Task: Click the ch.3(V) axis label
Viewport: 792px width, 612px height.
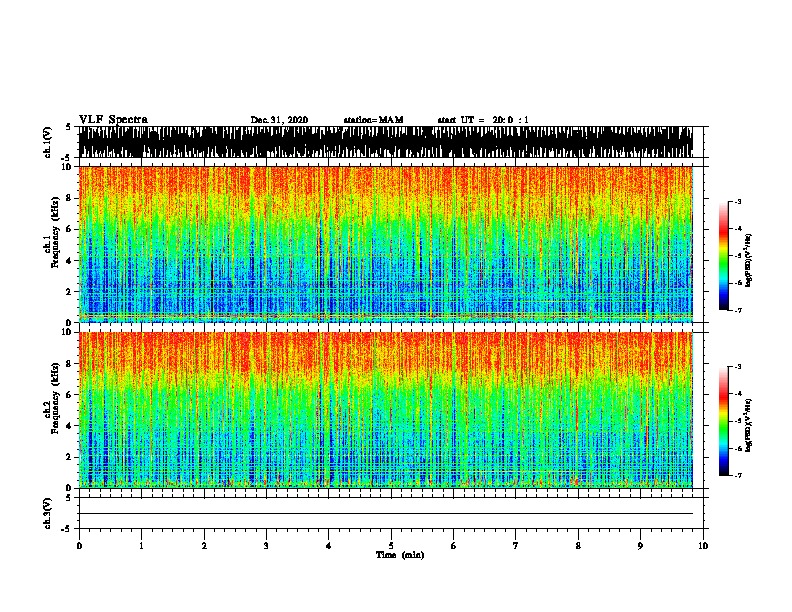Action: (48, 513)
